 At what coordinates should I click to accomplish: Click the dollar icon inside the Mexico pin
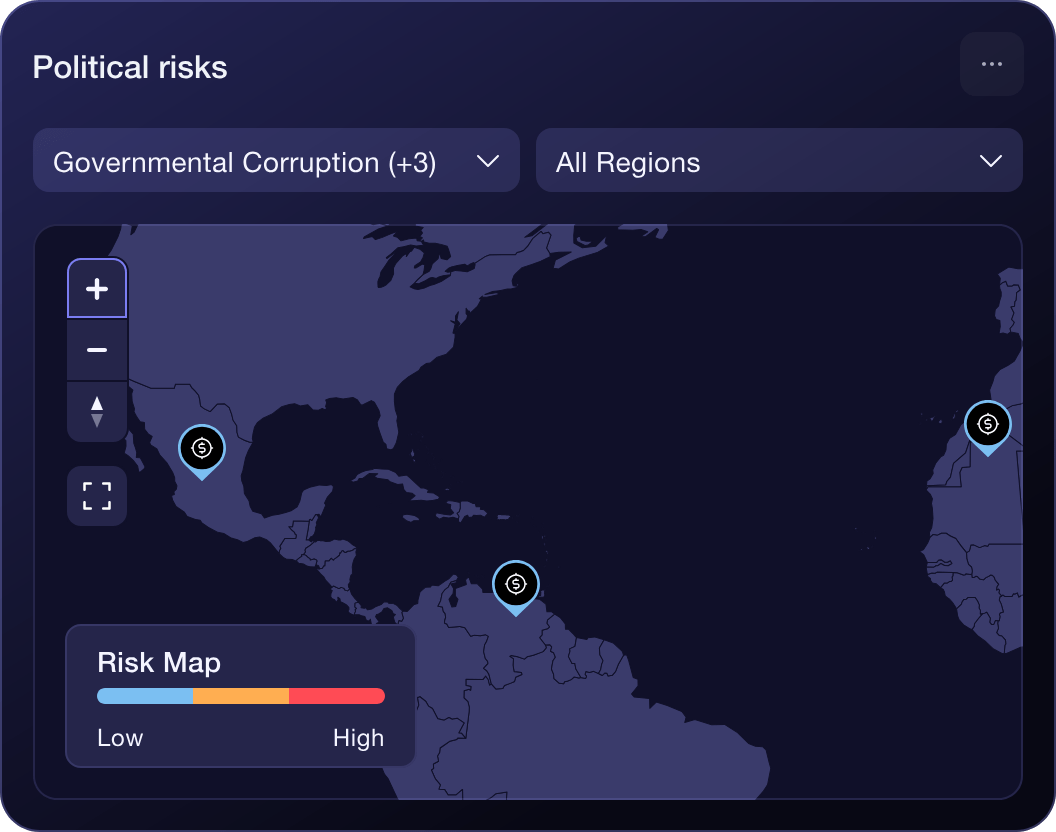tap(201, 448)
